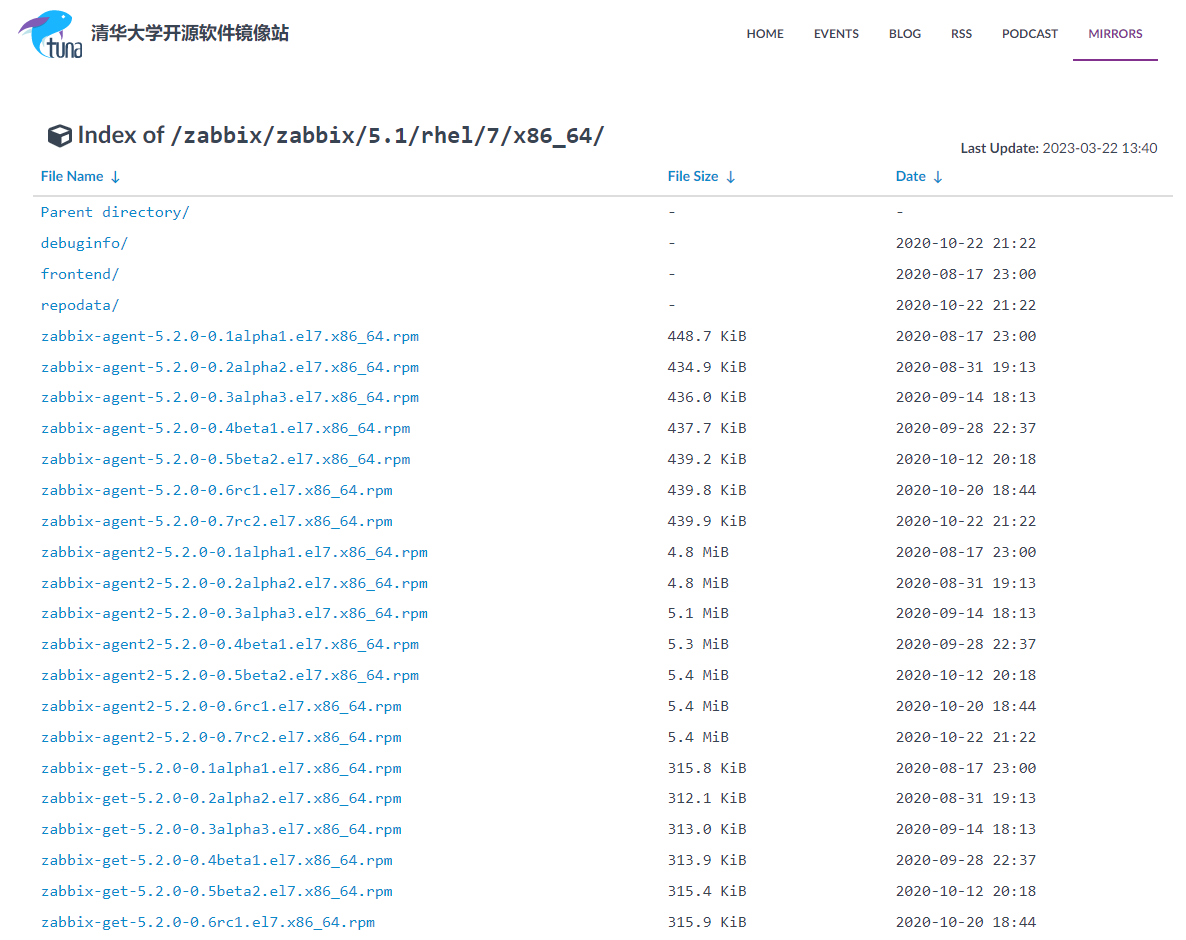Download zabbix-agent2-5.2.0-0.7rc2.el7.x86_64.rpm

tap(221, 738)
